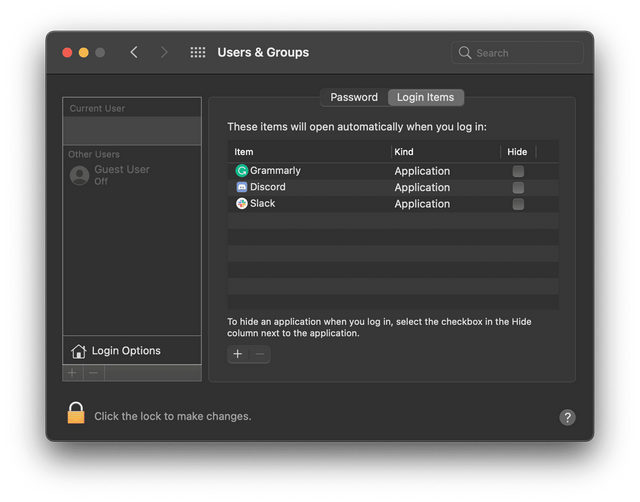This screenshot has height=502, width=640.
Task: Remove login item with minus button
Action: (x=259, y=354)
